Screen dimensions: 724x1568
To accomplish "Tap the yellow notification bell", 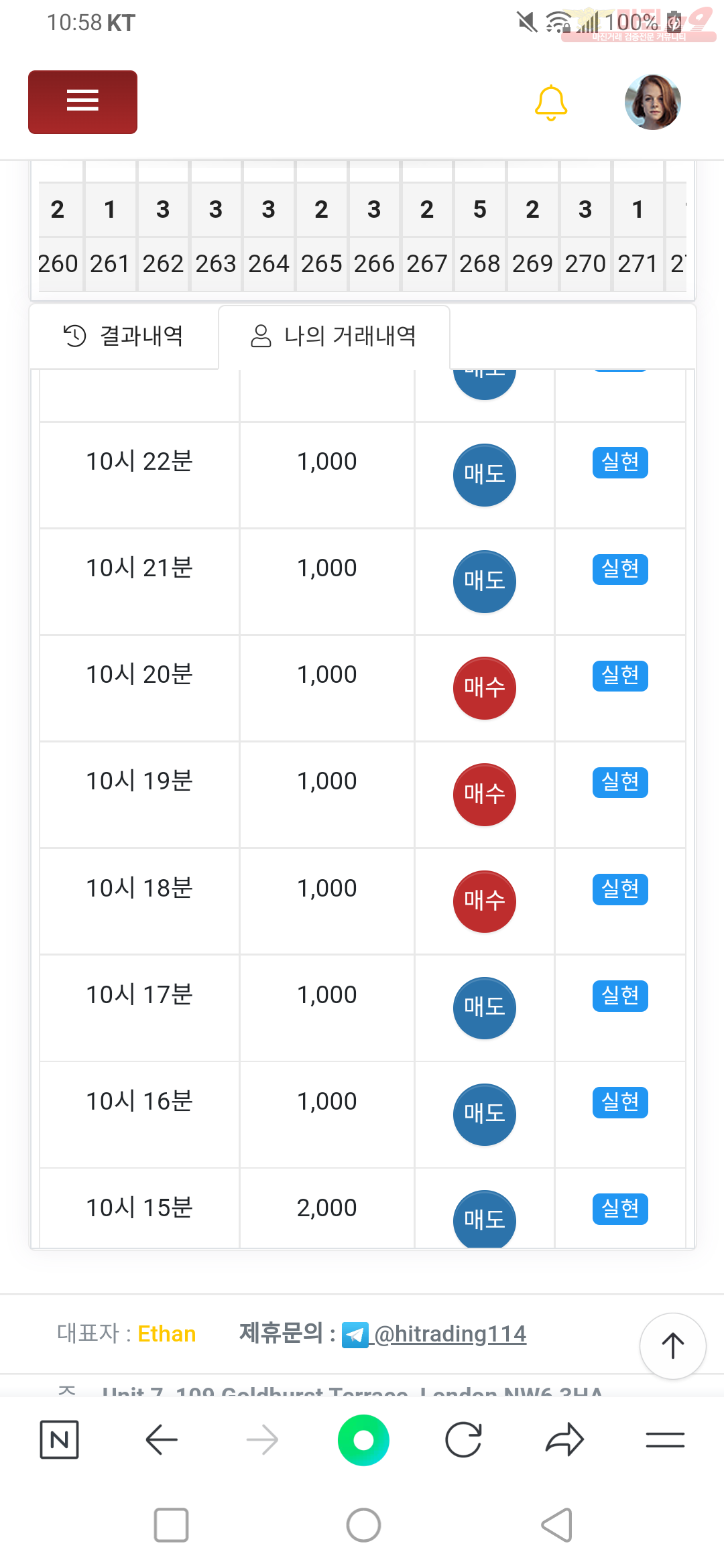I will tap(551, 103).
